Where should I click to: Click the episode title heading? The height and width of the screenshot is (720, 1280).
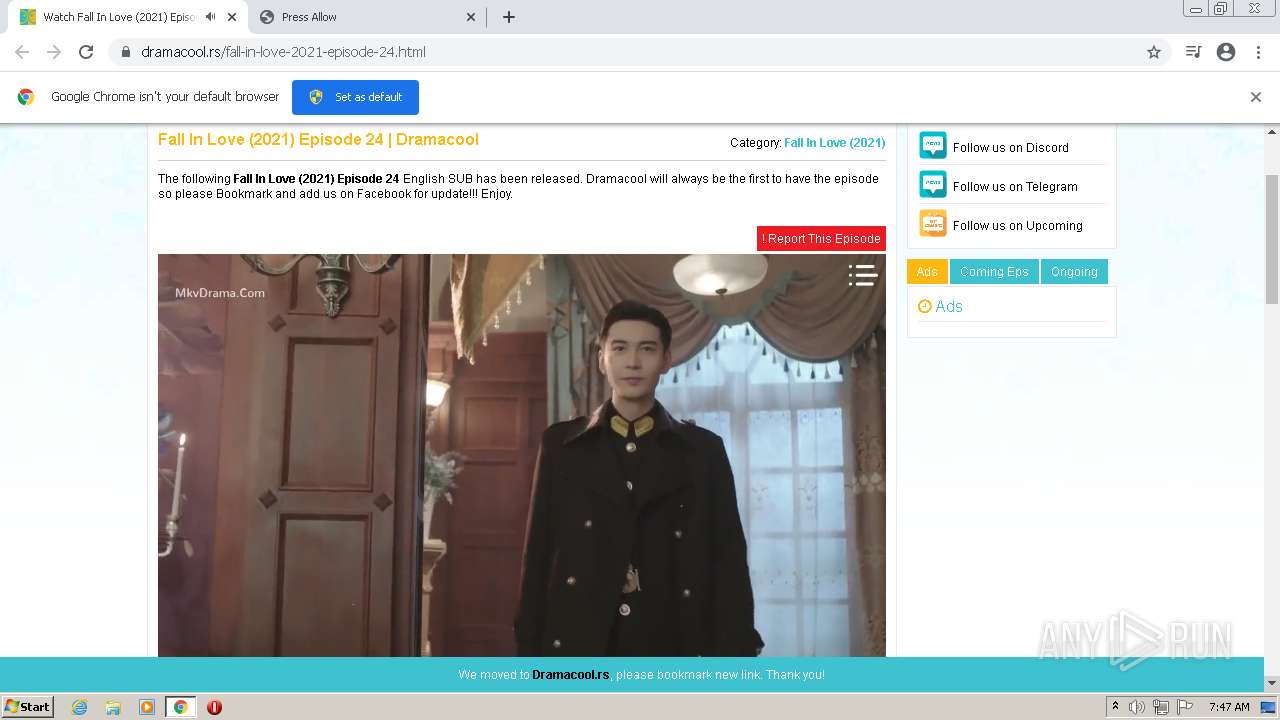[318, 140]
